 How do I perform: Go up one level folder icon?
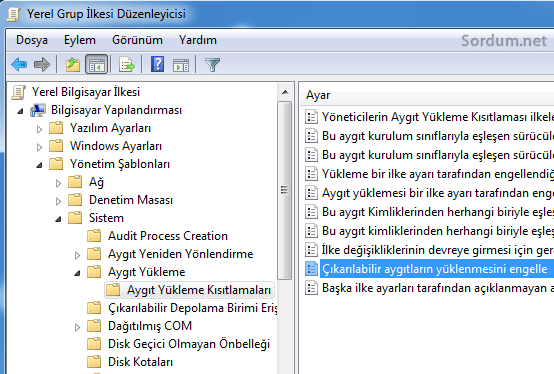[x=73, y=65]
